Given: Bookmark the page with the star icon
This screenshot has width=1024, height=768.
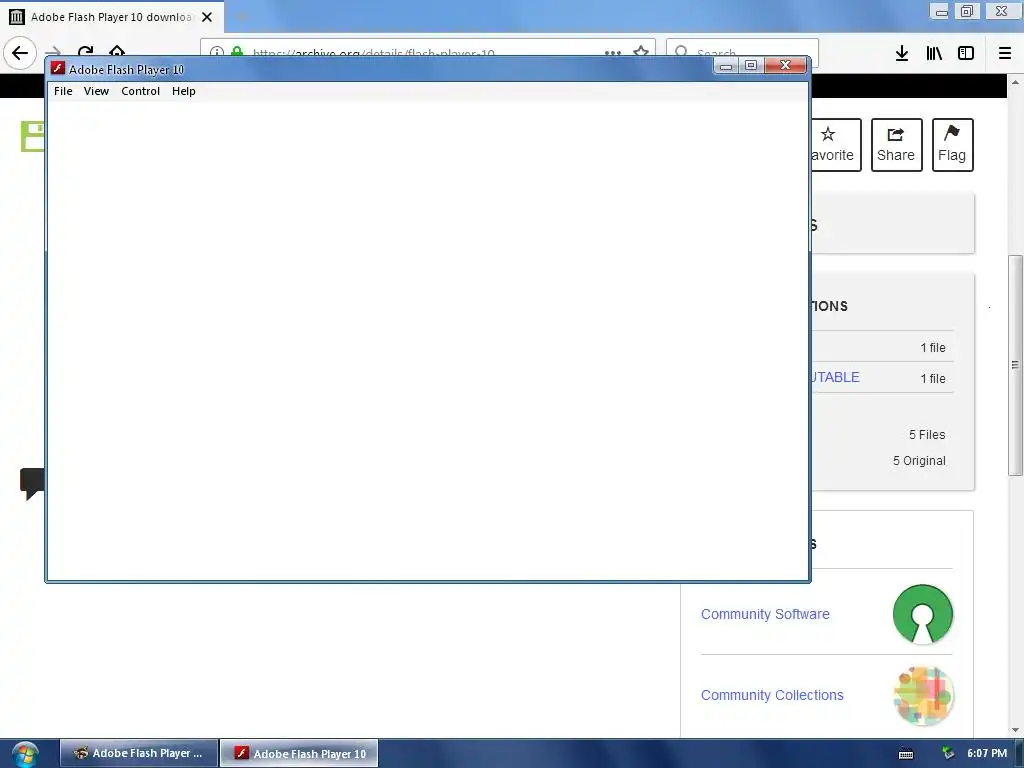Looking at the screenshot, I should coord(641,52).
